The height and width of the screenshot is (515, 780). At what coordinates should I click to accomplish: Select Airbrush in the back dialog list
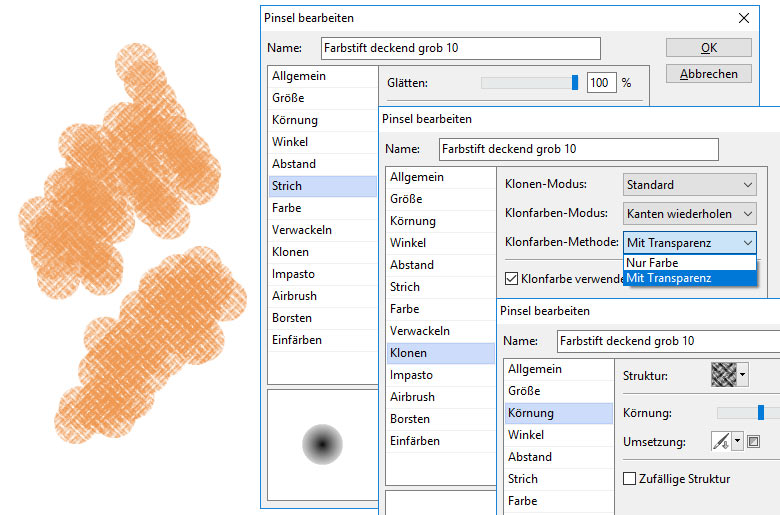[322, 296]
